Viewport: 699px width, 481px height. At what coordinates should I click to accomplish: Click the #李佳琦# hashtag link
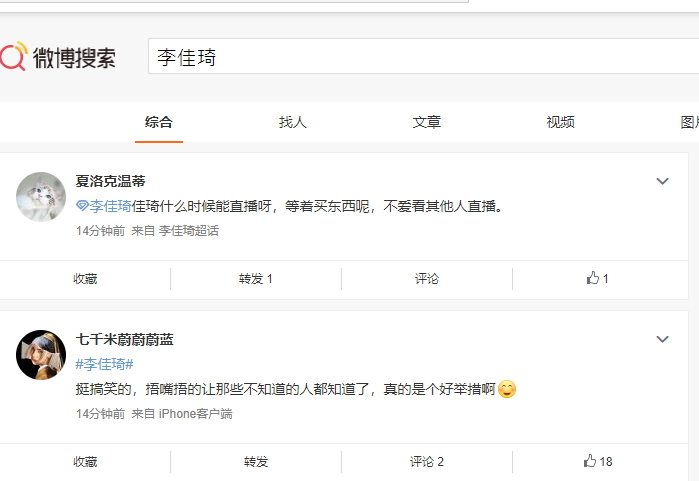coord(104,364)
